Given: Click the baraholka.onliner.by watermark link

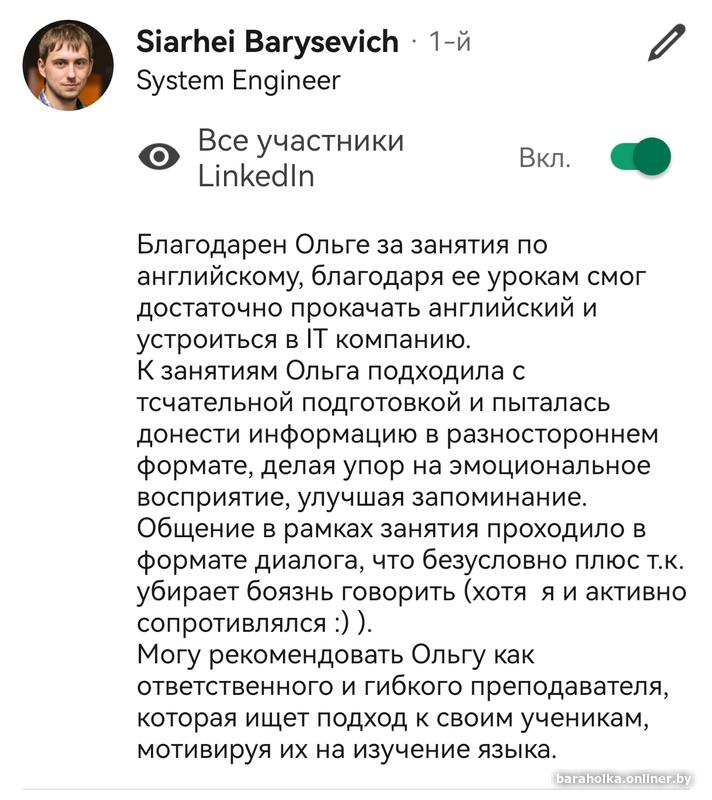Looking at the screenshot, I should click(x=627, y=779).
